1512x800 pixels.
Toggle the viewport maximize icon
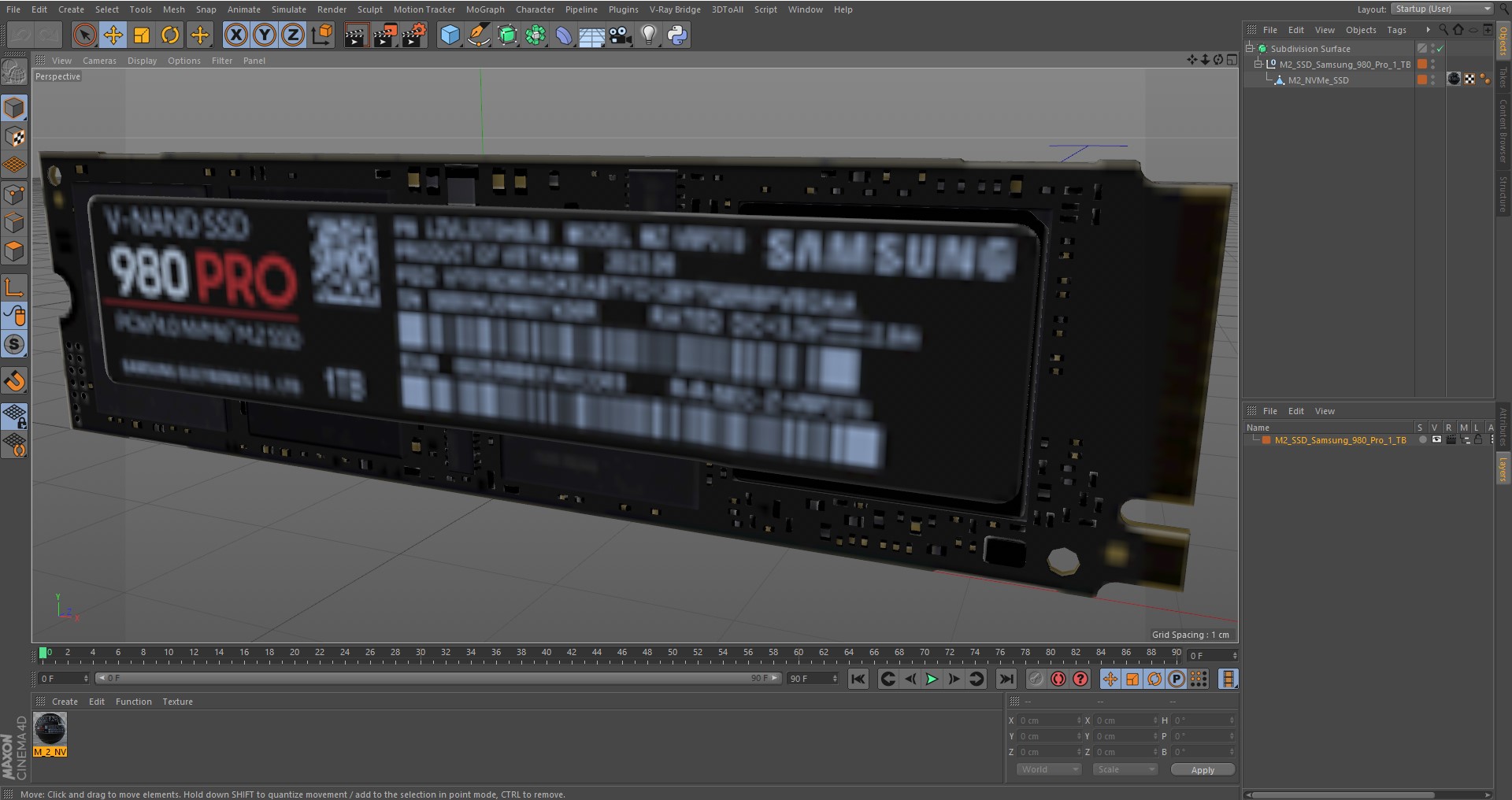point(1232,60)
